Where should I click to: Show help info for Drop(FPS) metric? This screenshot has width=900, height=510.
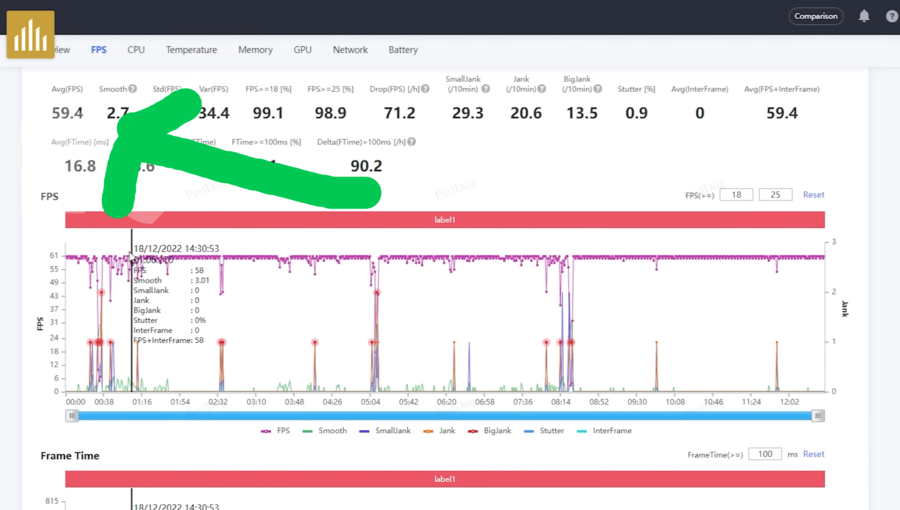click(x=425, y=89)
